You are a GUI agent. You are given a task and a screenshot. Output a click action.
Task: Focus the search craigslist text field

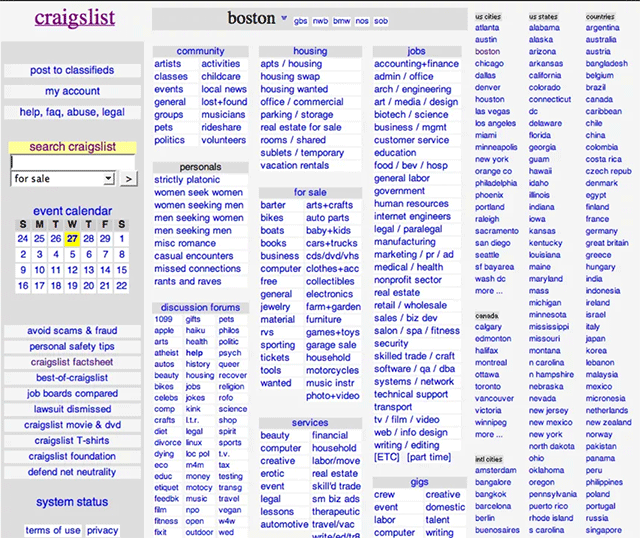click(72, 162)
